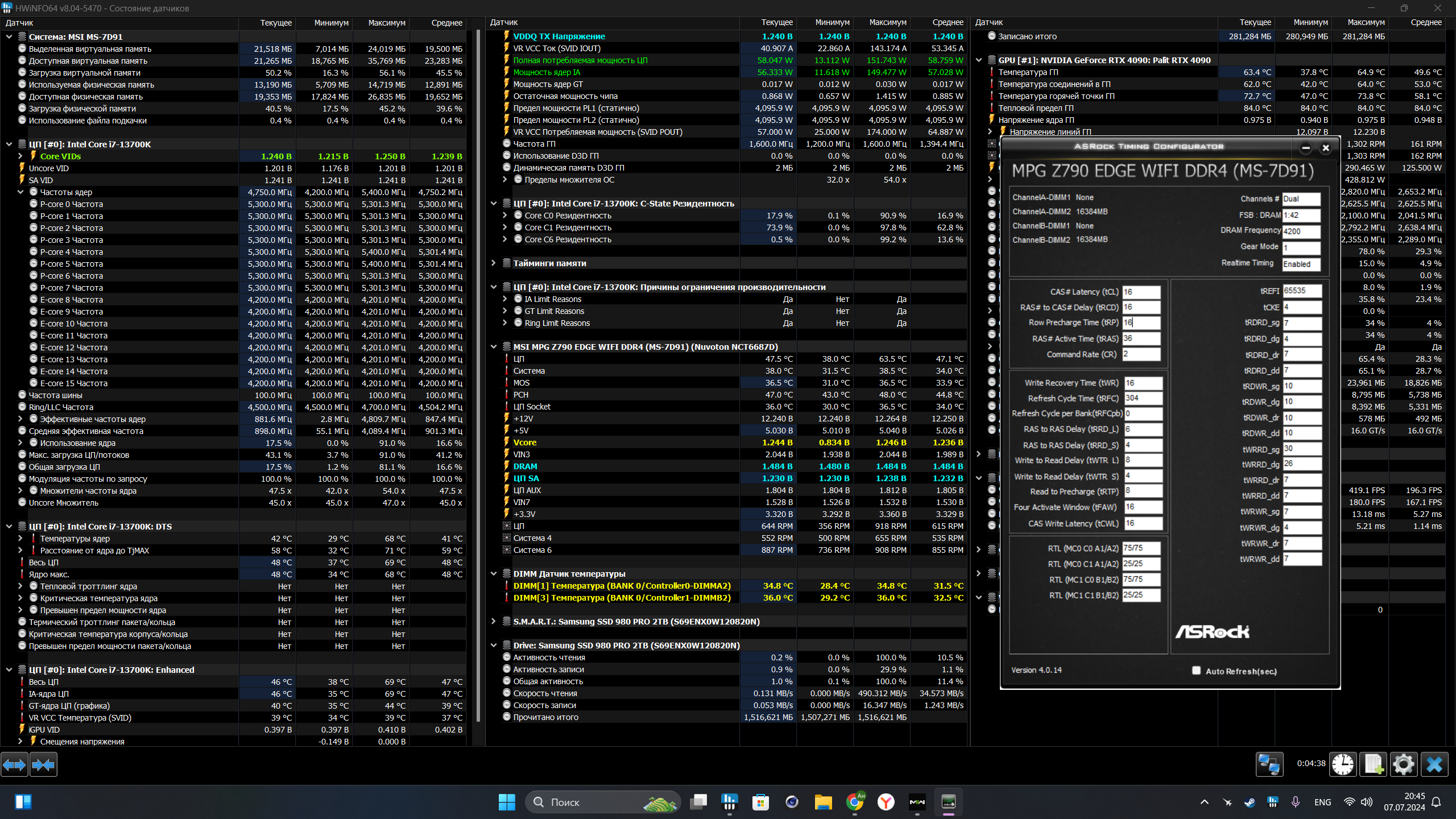Open the remote network monitoring icon
Screen dimensions: 1456x819
[1269, 764]
